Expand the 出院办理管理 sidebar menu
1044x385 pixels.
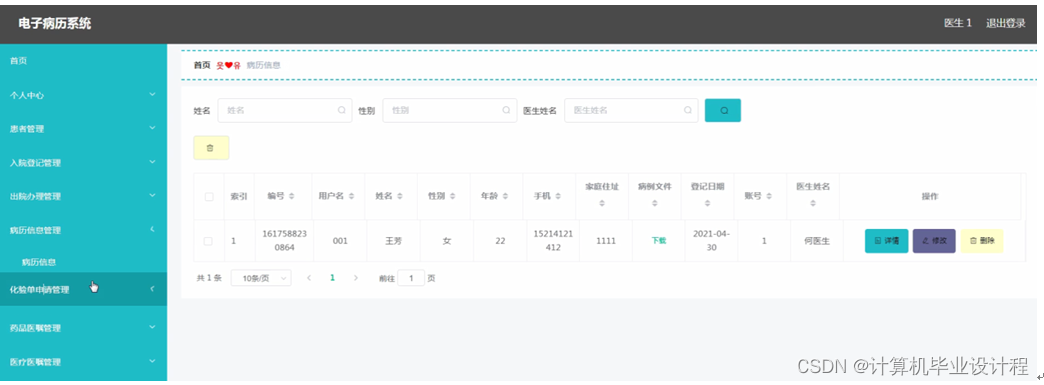pos(83,196)
